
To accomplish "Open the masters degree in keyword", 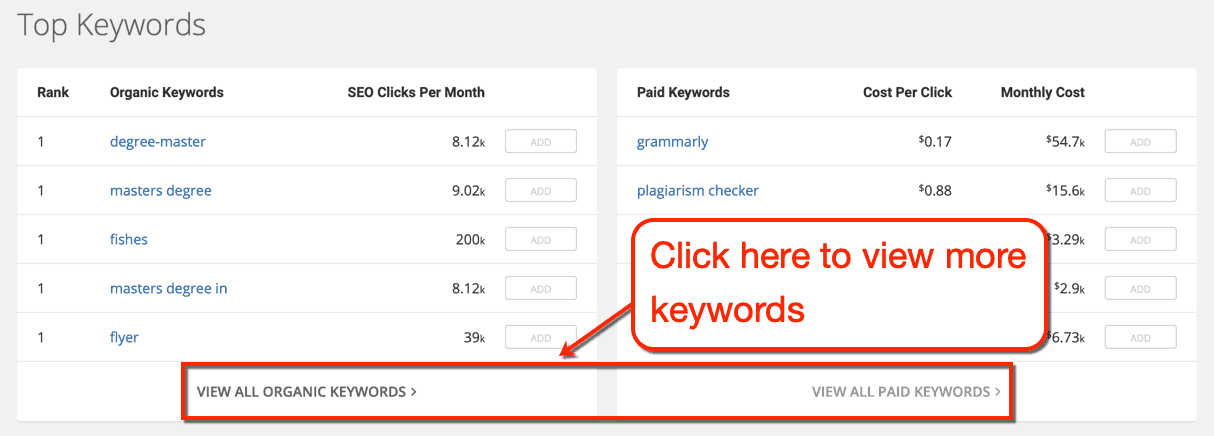I will pos(169,289).
